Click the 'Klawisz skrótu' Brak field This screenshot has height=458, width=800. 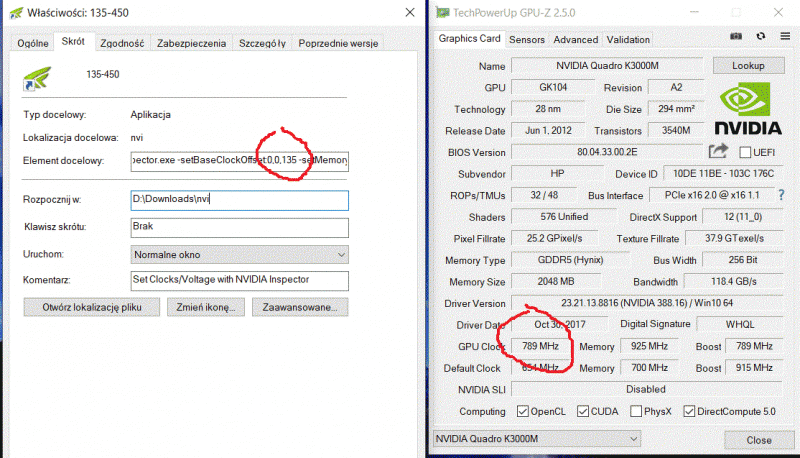pos(239,227)
